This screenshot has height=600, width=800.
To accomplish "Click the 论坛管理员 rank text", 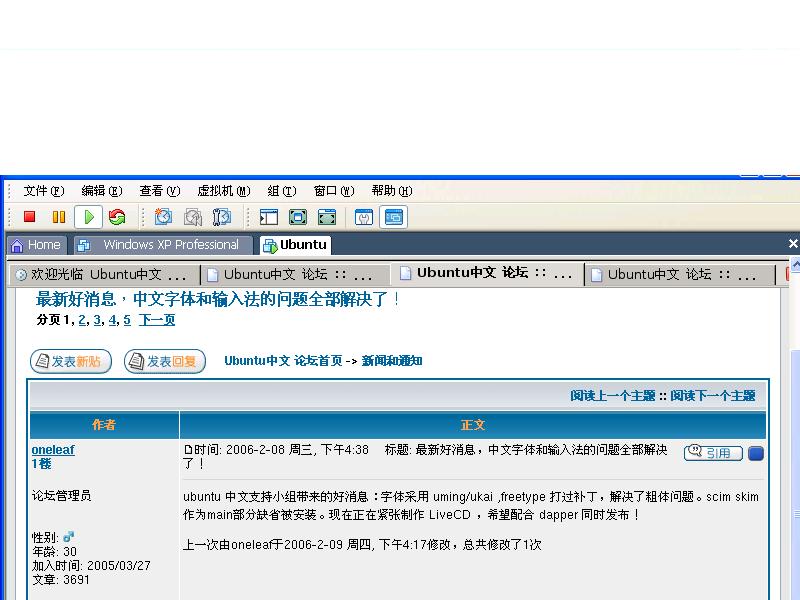I will coord(61,495).
